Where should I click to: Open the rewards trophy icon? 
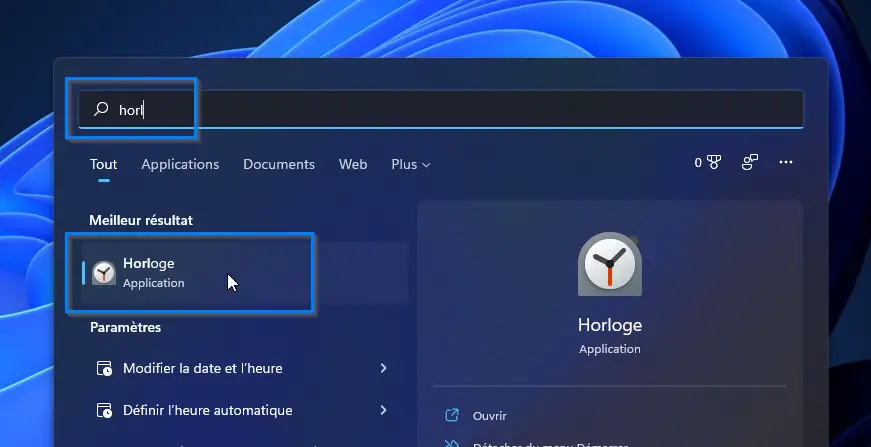click(x=714, y=163)
